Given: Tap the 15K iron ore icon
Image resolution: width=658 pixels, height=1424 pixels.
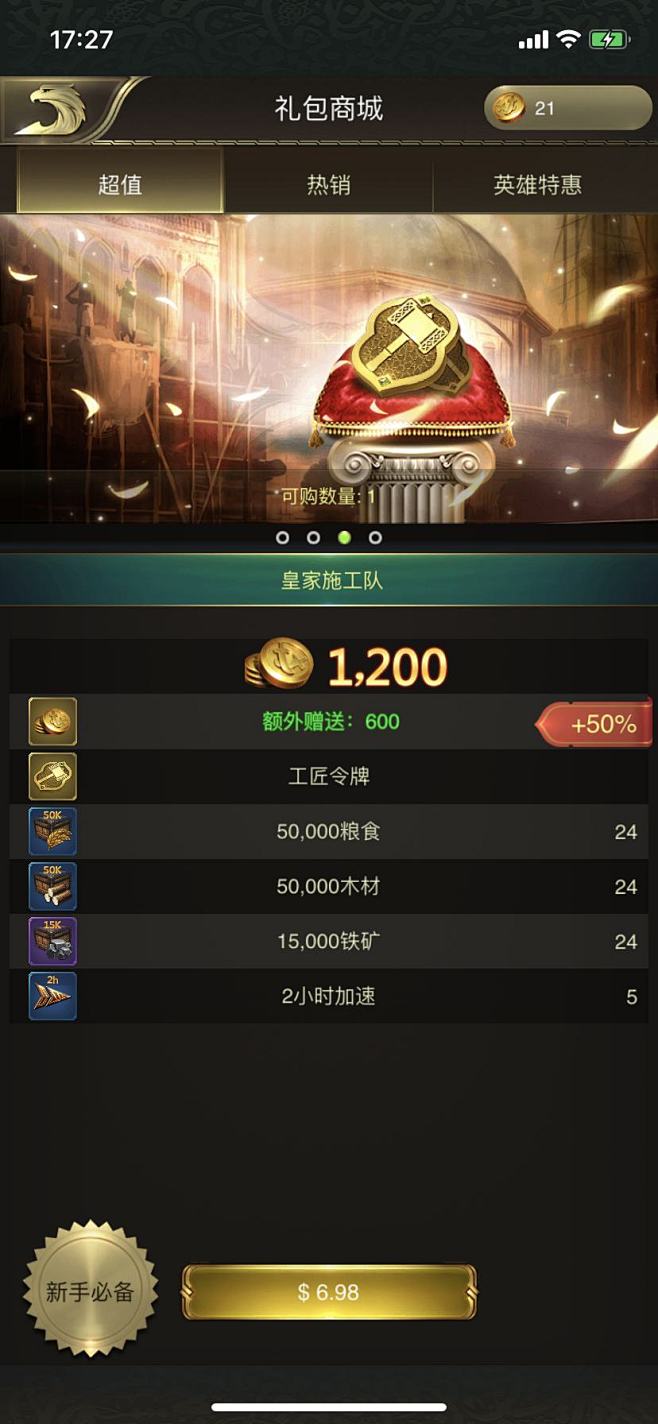Looking at the screenshot, I should [52, 942].
